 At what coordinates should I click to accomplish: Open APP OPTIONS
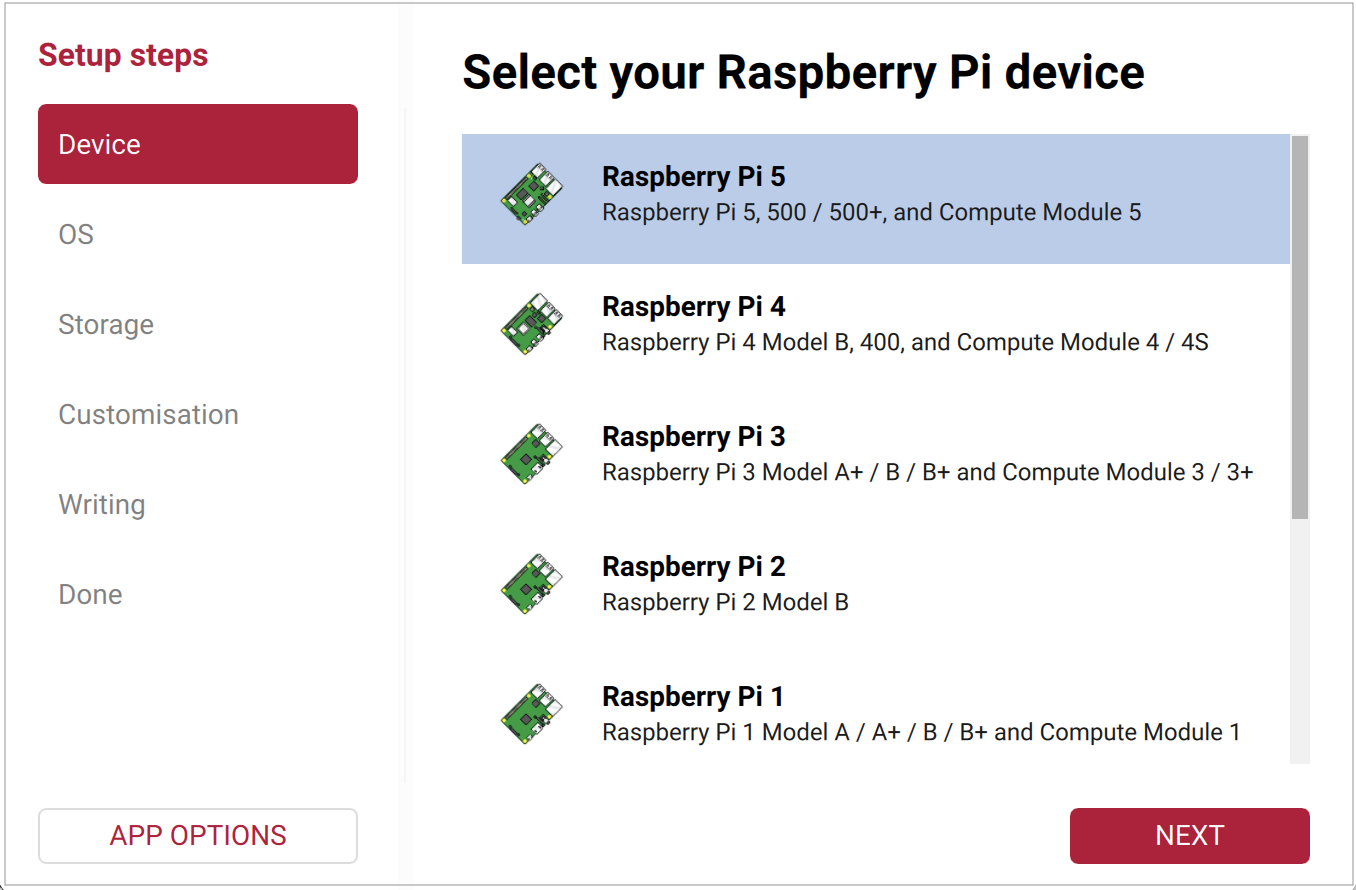tap(197, 835)
